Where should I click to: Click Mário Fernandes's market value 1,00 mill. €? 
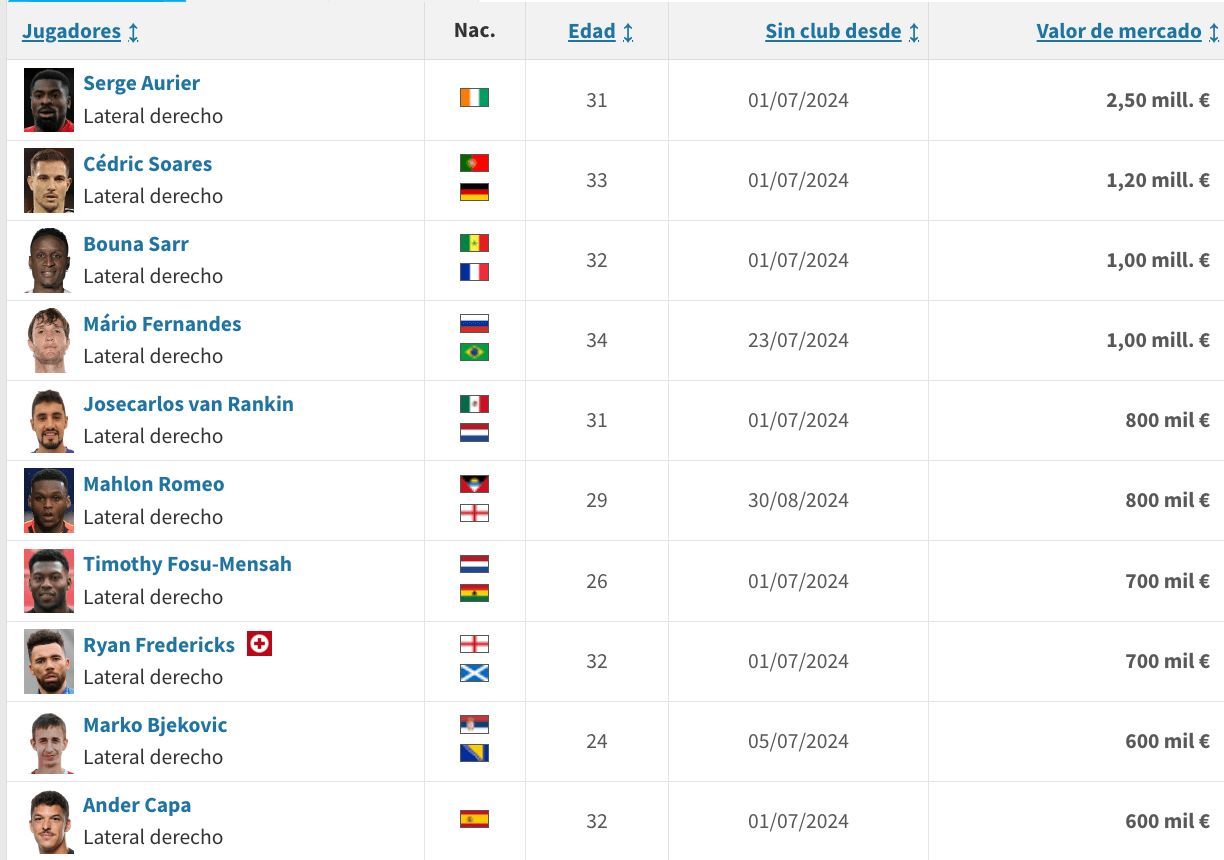[x=1157, y=340]
